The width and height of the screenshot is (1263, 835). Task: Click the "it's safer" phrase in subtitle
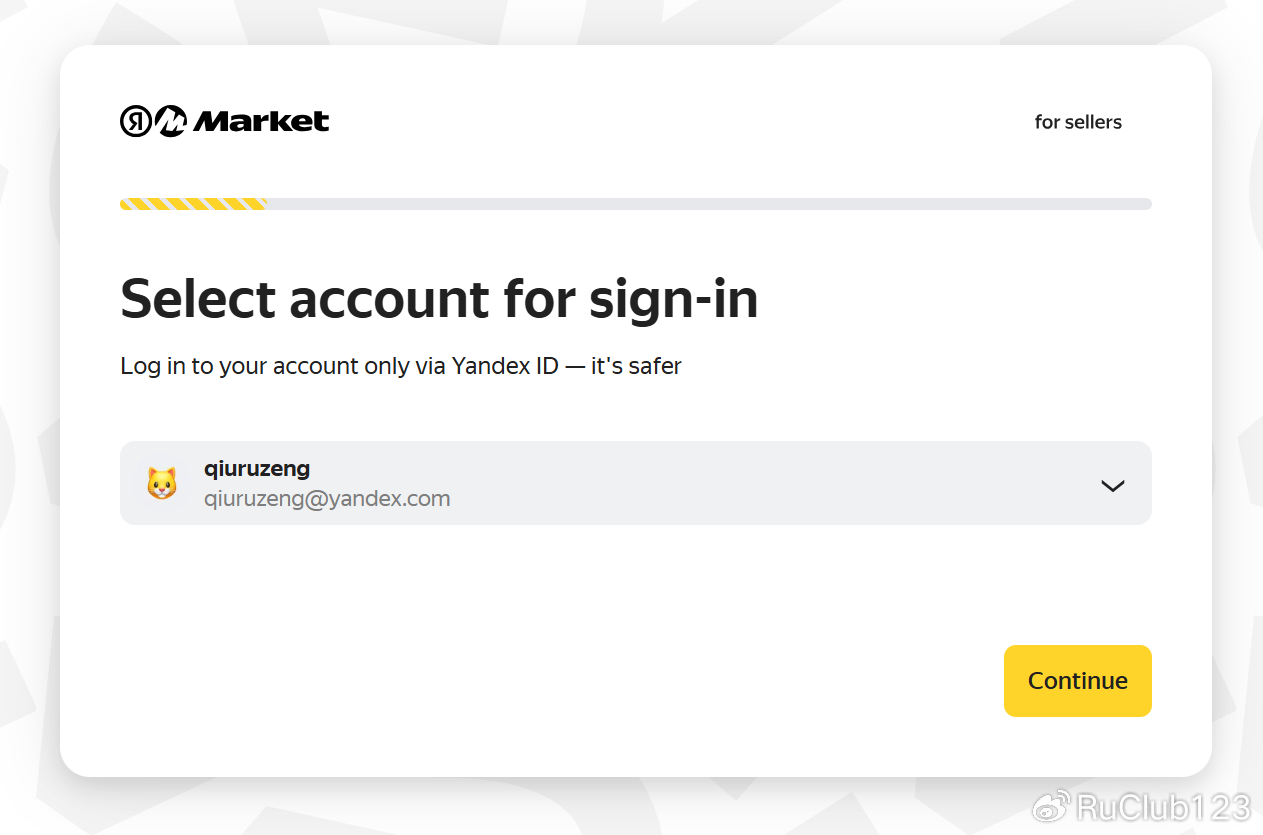pos(636,366)
